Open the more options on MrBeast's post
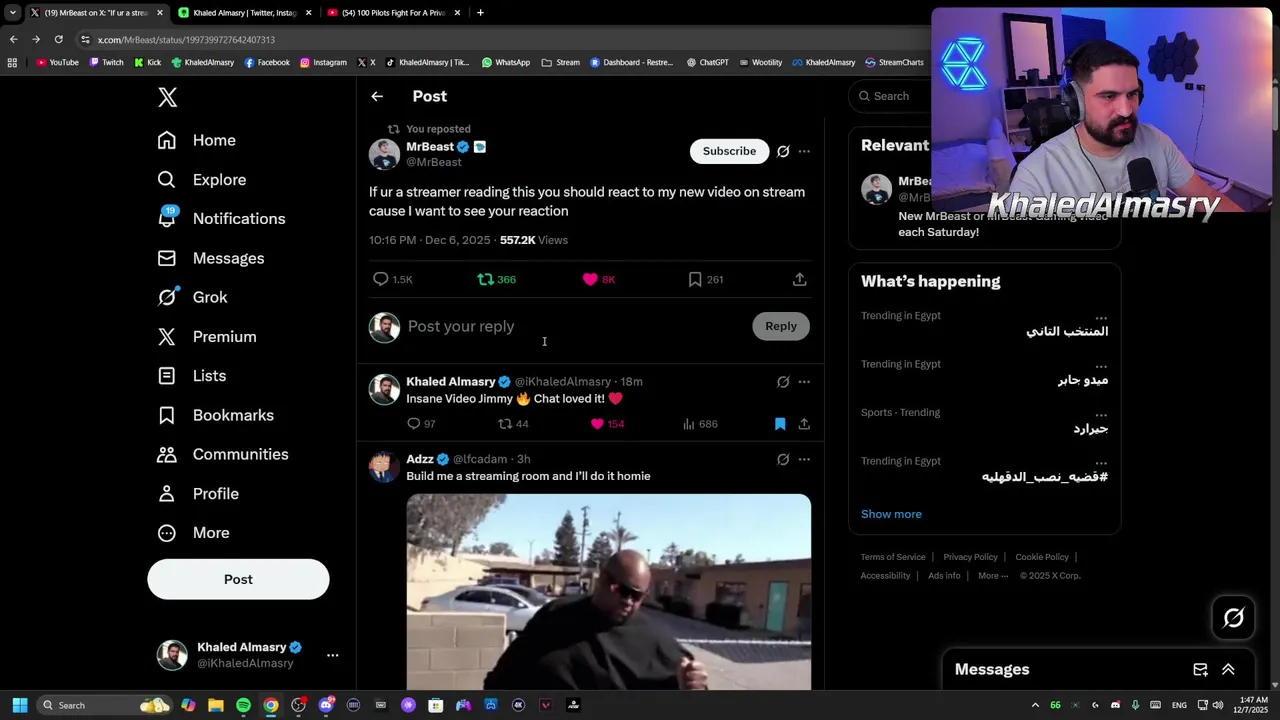Image resolution: width=1280 pixels, height=720 pixels. tap(804, 152)
